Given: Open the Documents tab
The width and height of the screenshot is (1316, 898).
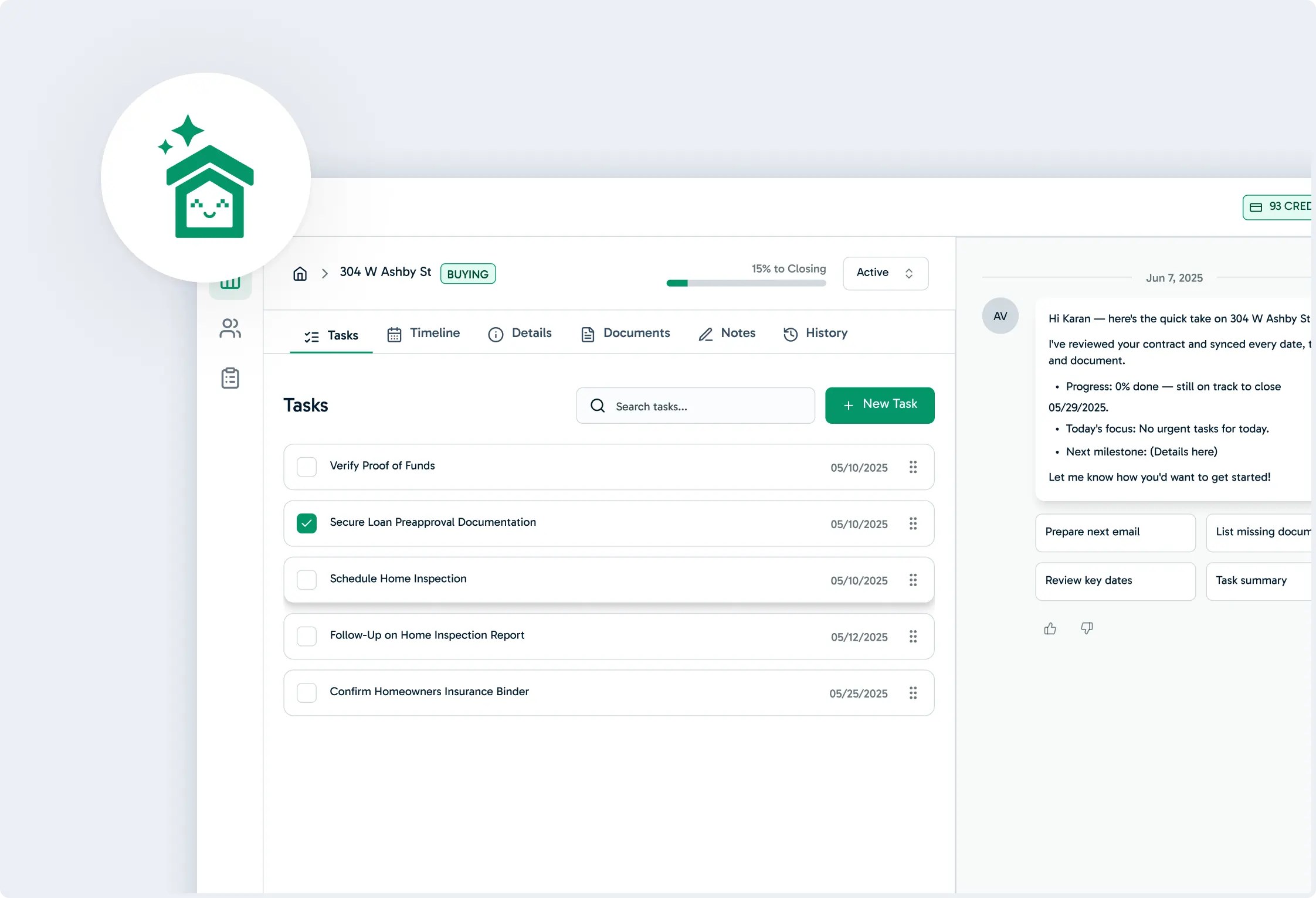Looking at the screenshot, I should 625,334.
